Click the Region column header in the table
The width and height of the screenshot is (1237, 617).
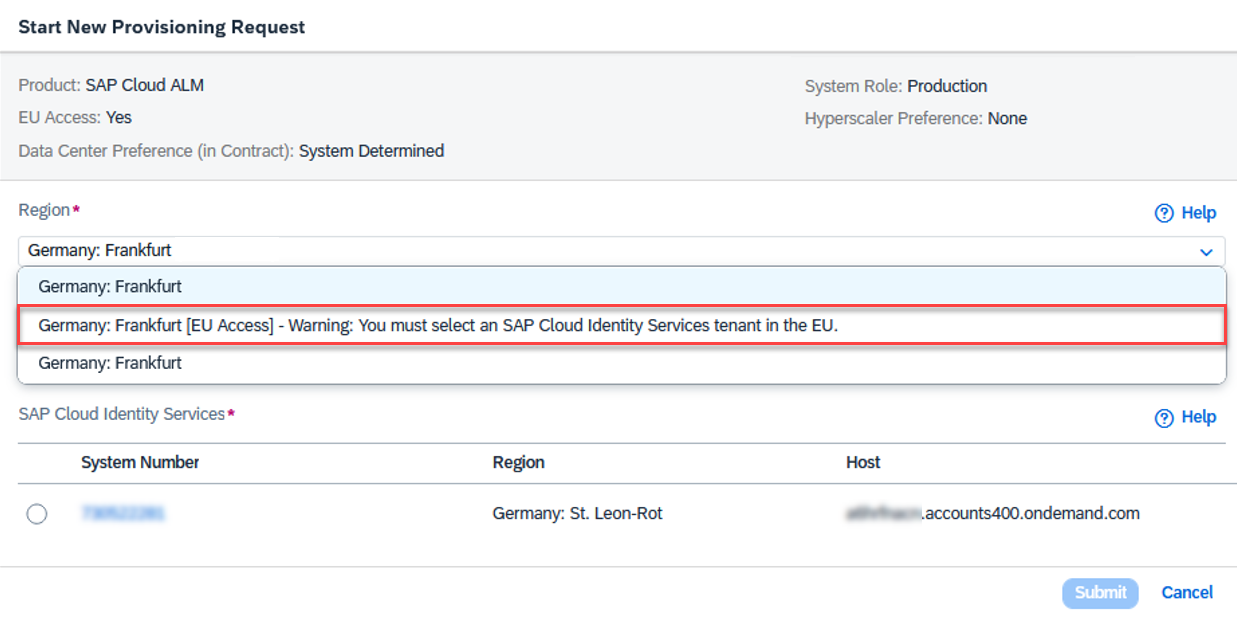coord(518,462)
